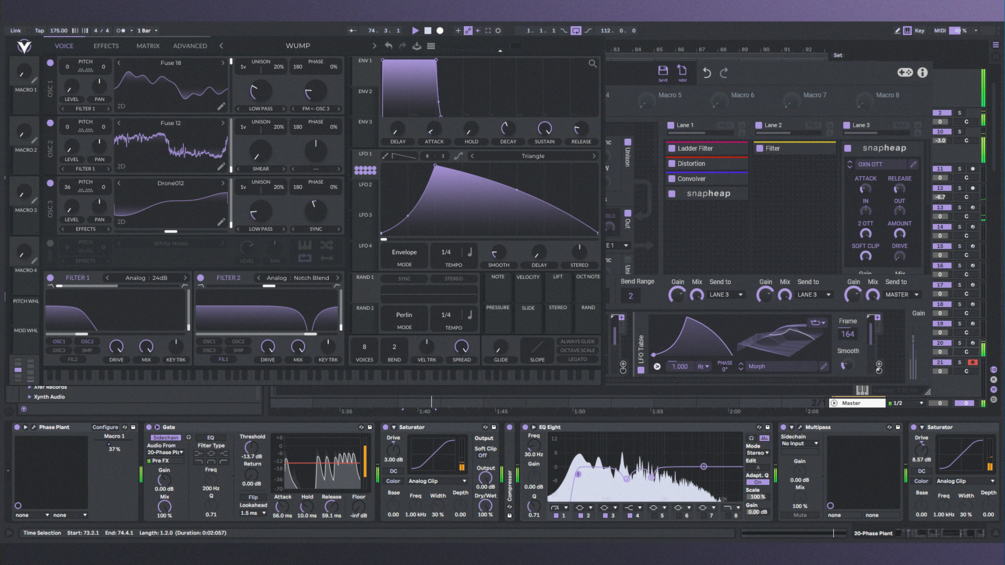Edit OSC 2 wavetable with pencil icon

[221, 167]
